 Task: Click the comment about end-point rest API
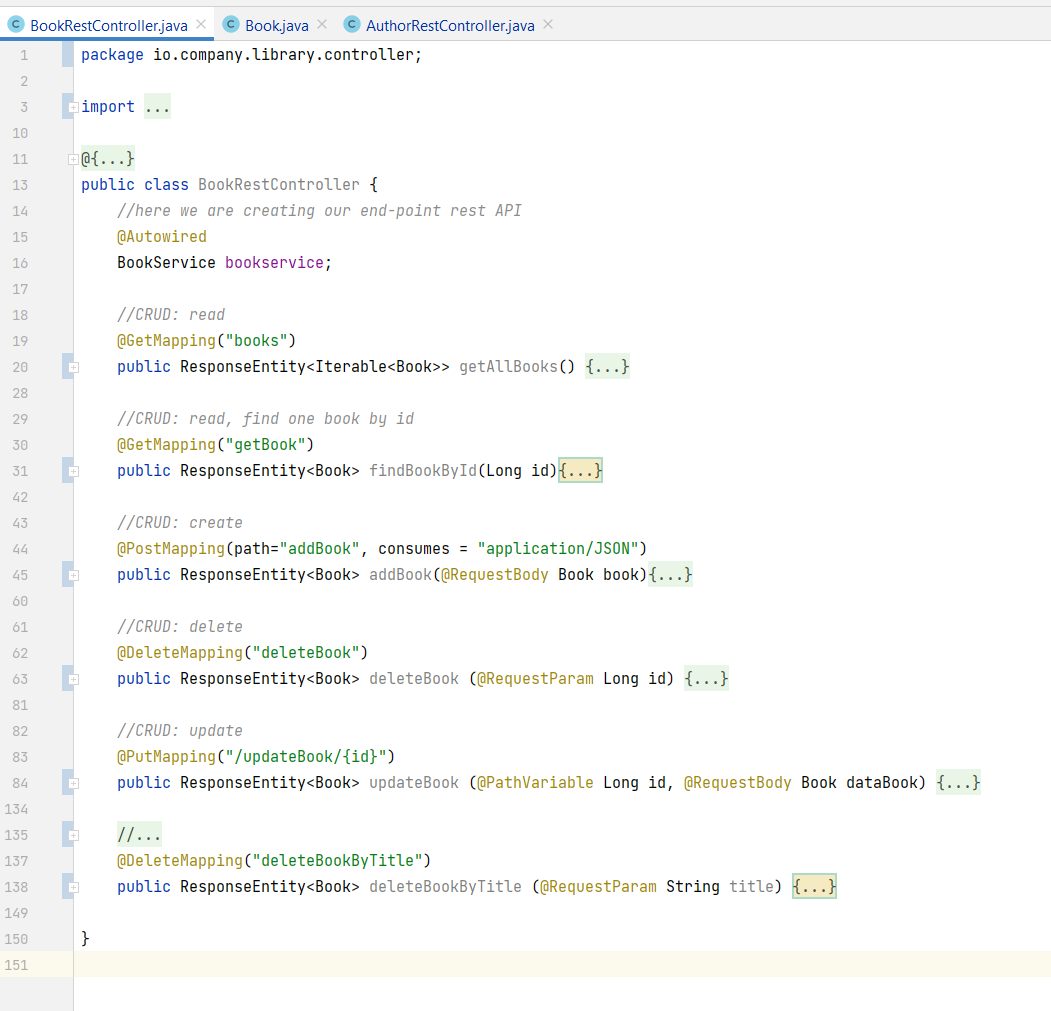pyautogui.click(x=319, y=211)
